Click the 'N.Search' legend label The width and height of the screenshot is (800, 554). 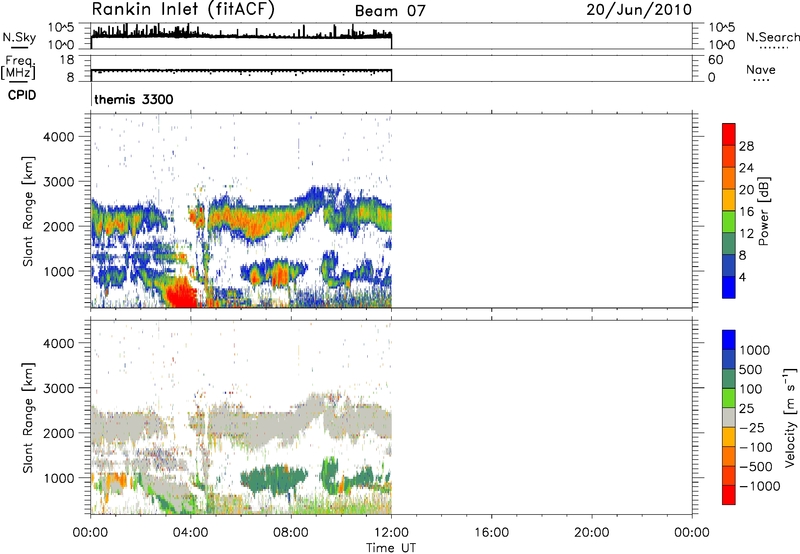tap(772, 37)
